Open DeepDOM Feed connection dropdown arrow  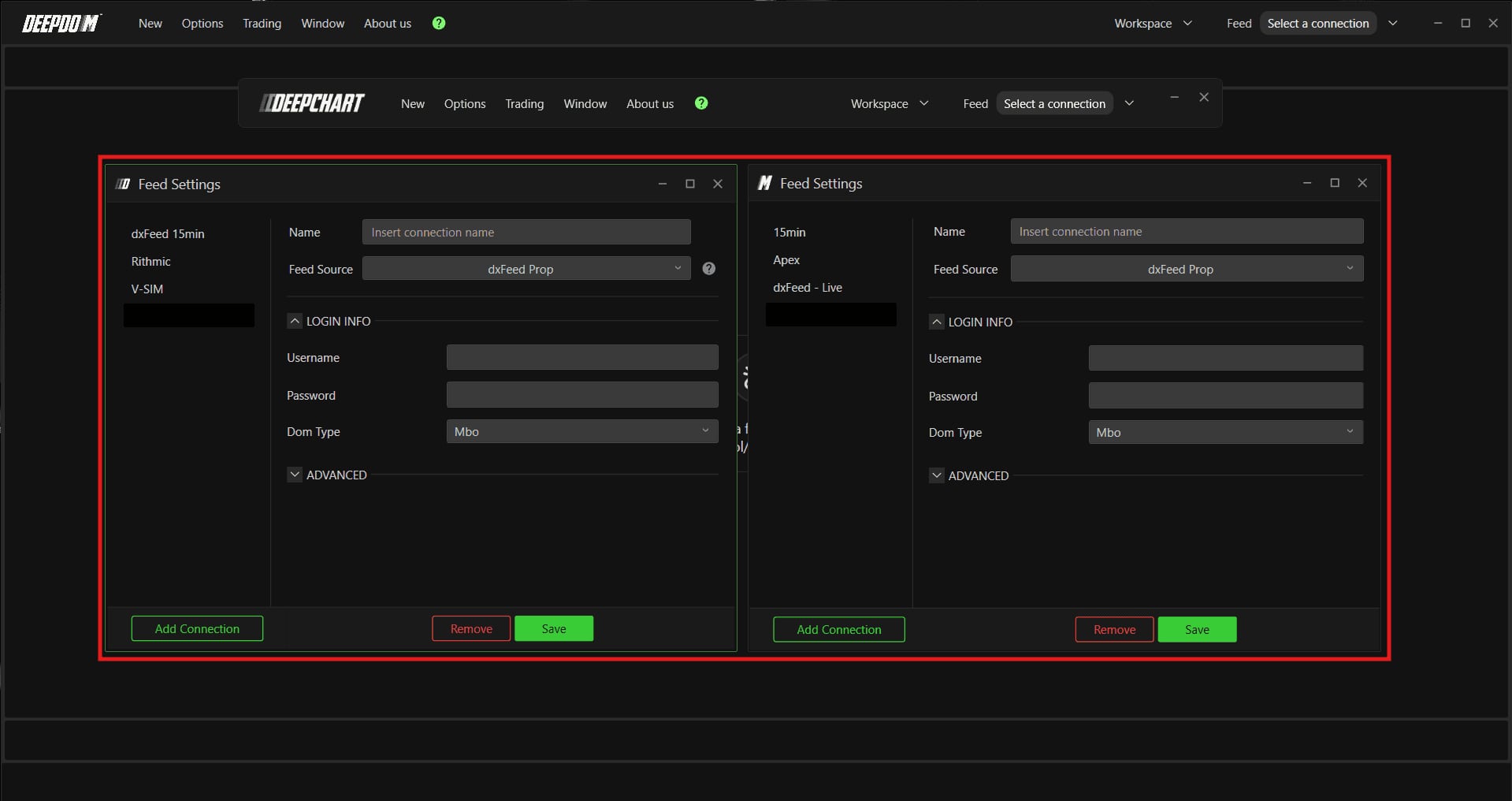[1392, 24]
